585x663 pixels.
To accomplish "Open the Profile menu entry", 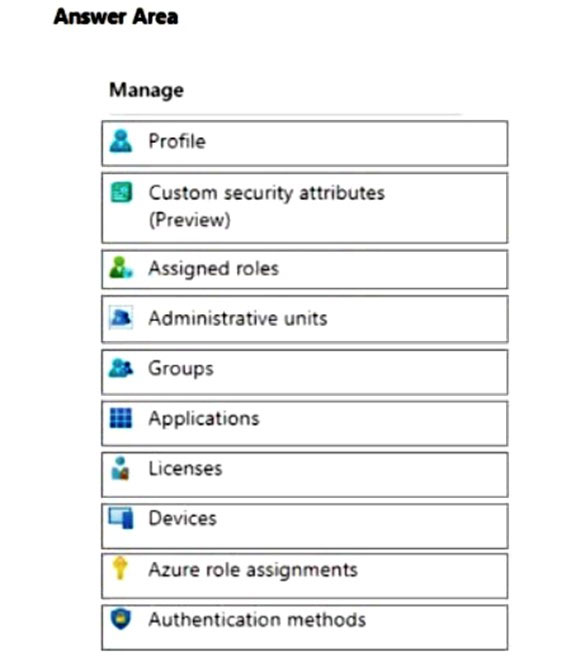I will coord(177,141).
